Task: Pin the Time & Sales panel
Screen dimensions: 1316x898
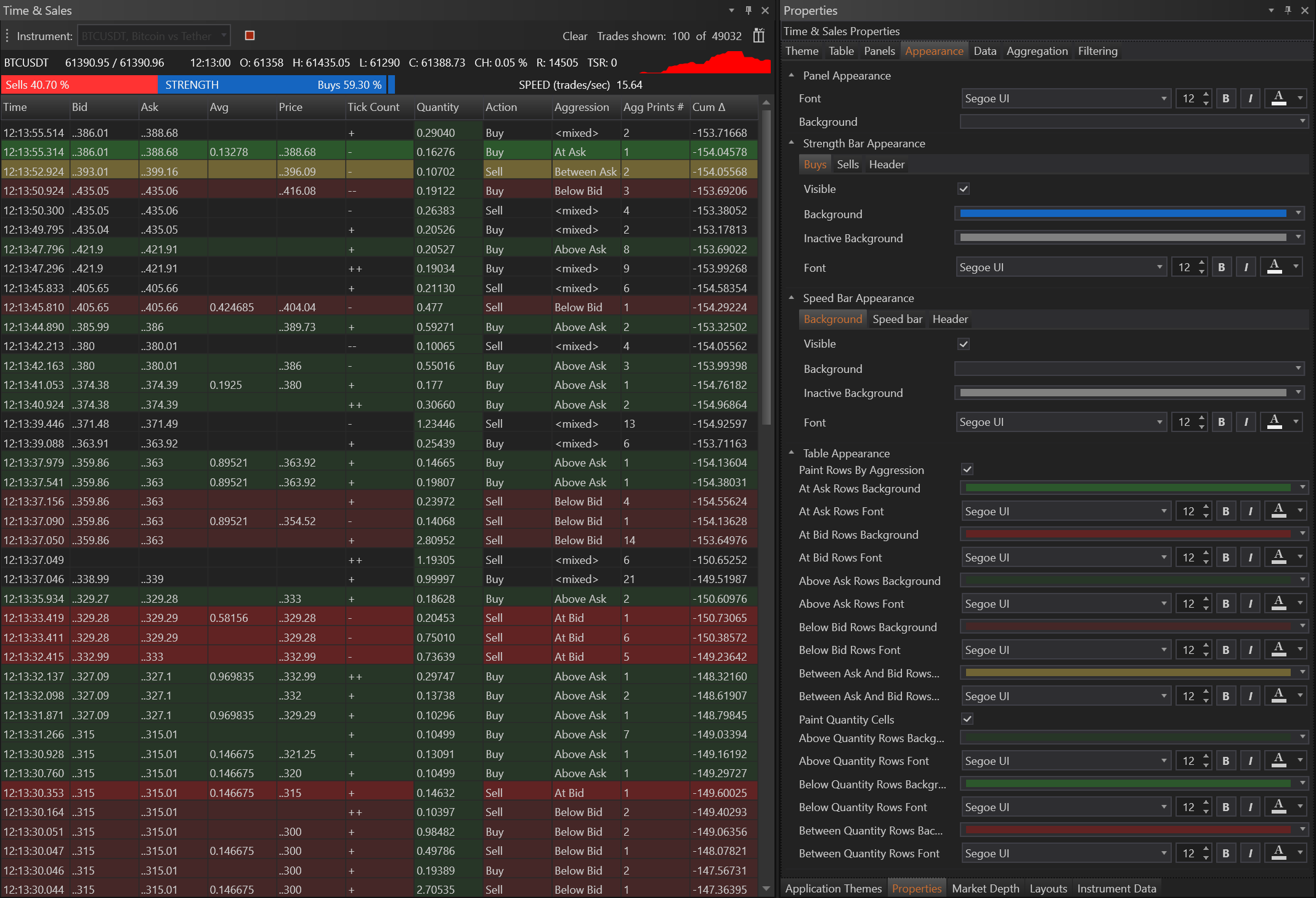Action: [x=749, y=10]
